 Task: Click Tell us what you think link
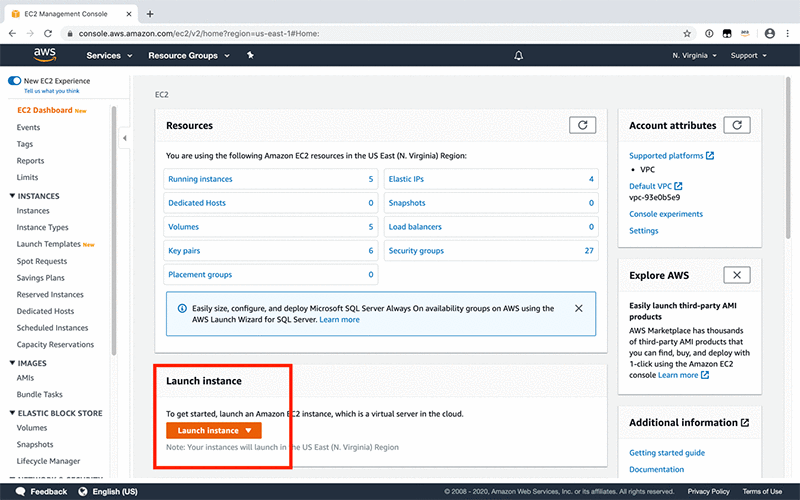click(52, 91)
